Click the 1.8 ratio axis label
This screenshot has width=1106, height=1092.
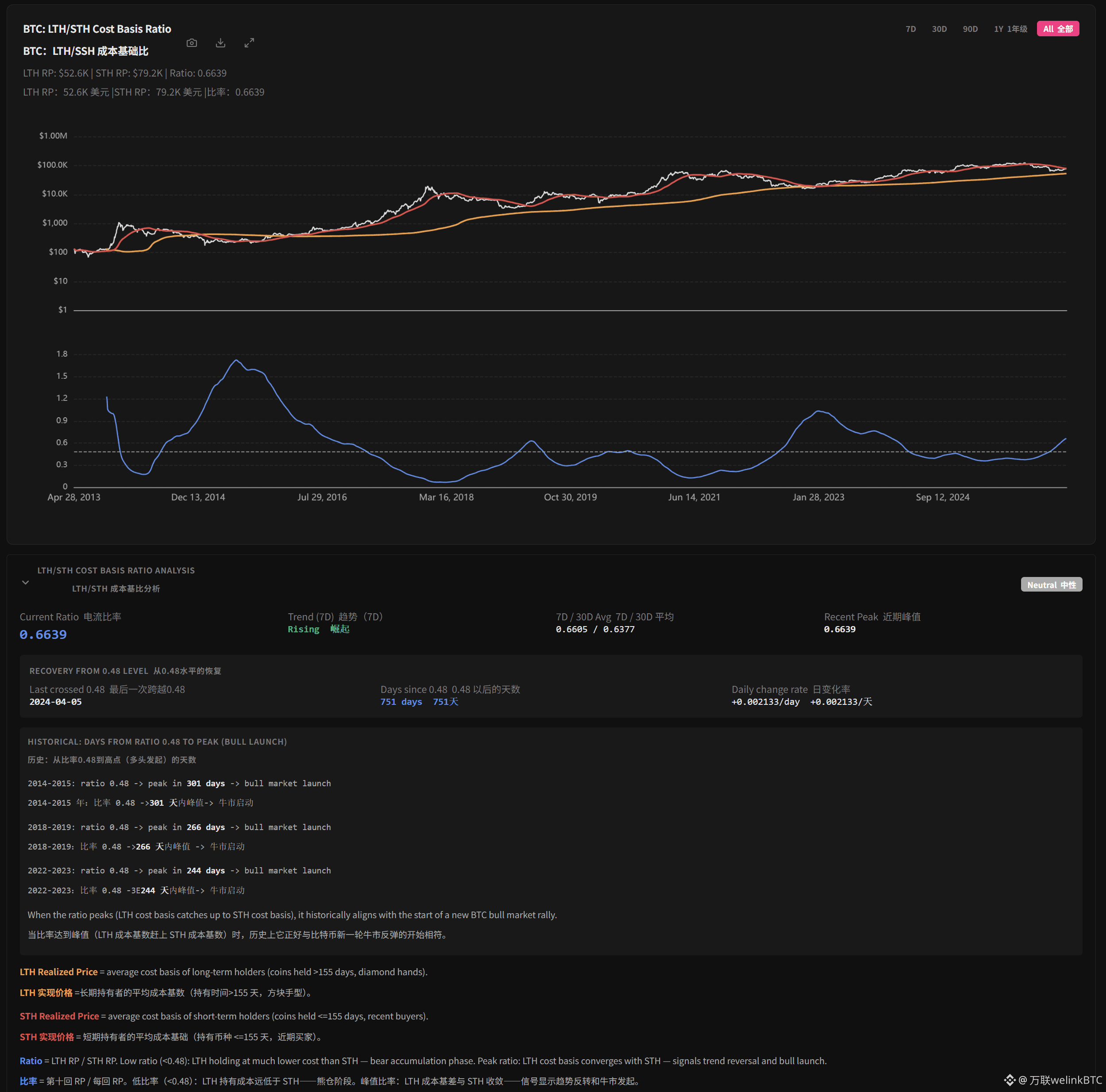click(62, 354)
